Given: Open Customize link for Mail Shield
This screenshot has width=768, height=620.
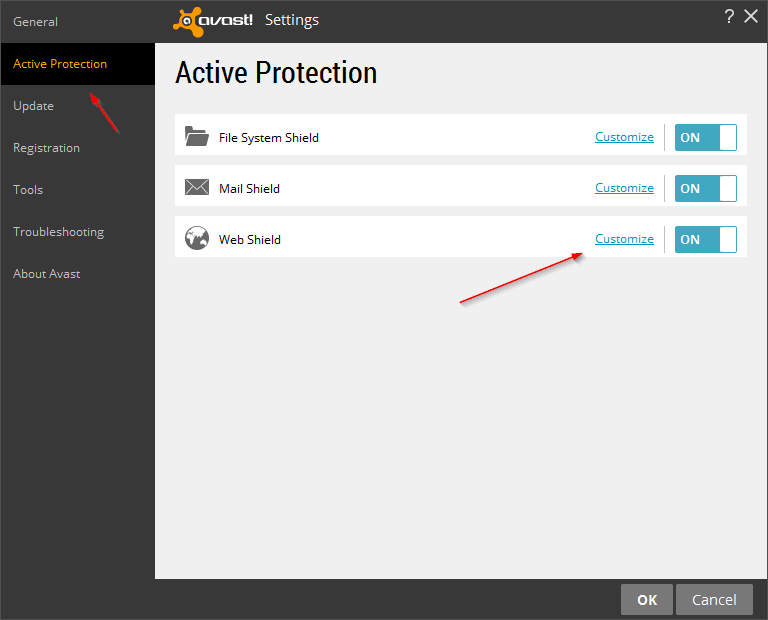Looking at the screenshot, I should [624, 188].
